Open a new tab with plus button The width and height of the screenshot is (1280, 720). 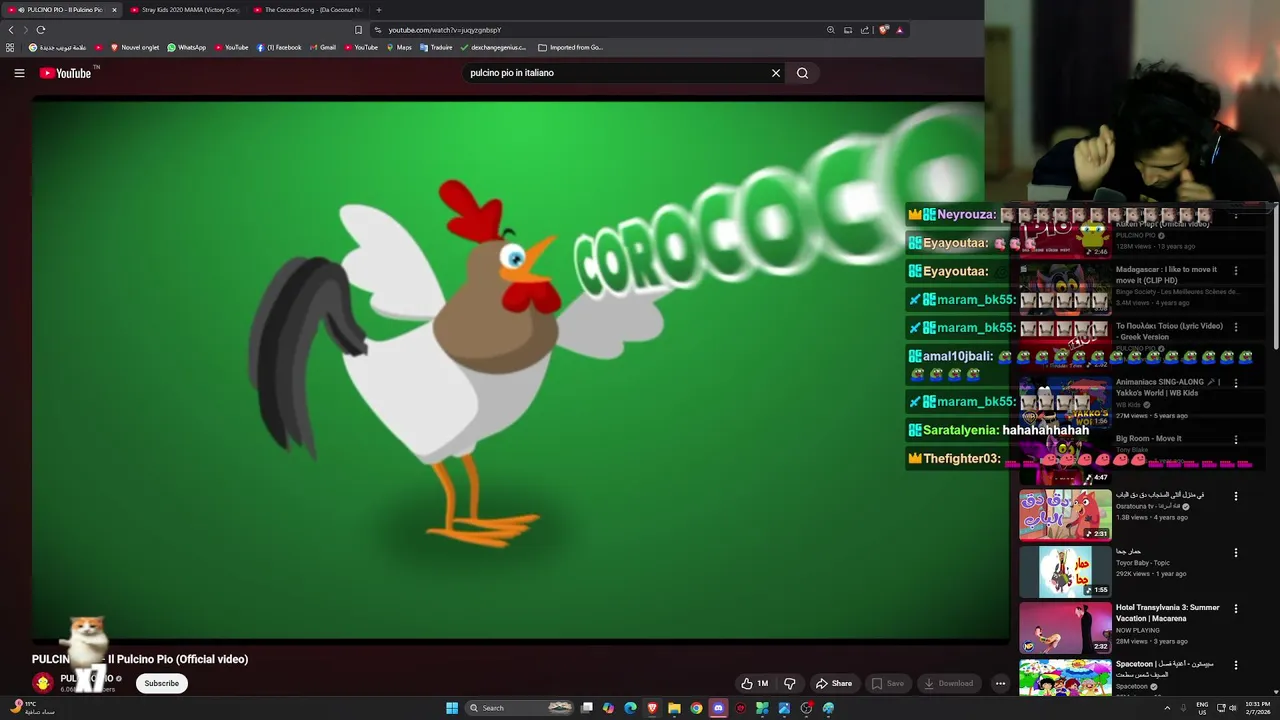[378, 10]
